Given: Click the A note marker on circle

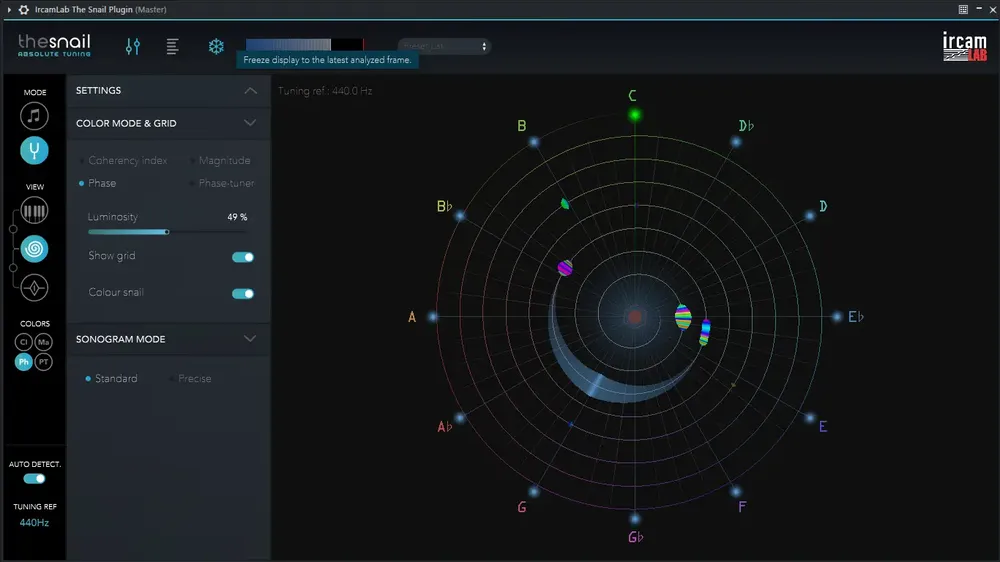Looking at the screenshot, I should click(x=433, y=316).
